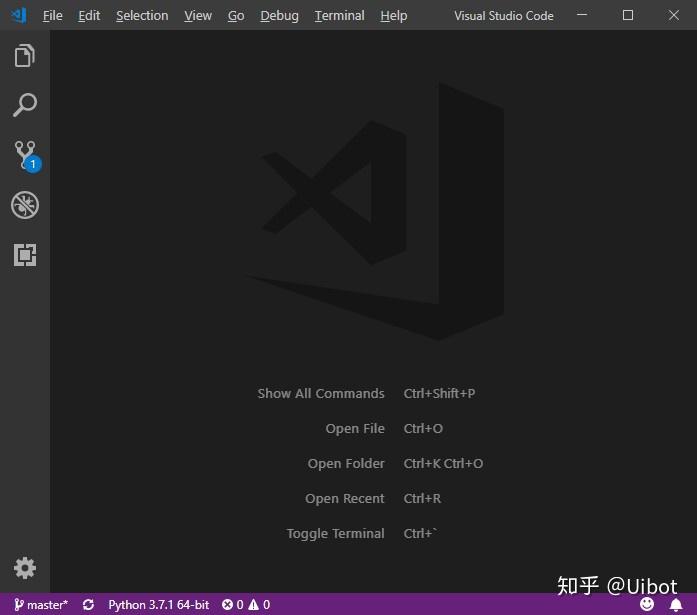Maximize the Visual Studio Code window

(x=628, y=15)
